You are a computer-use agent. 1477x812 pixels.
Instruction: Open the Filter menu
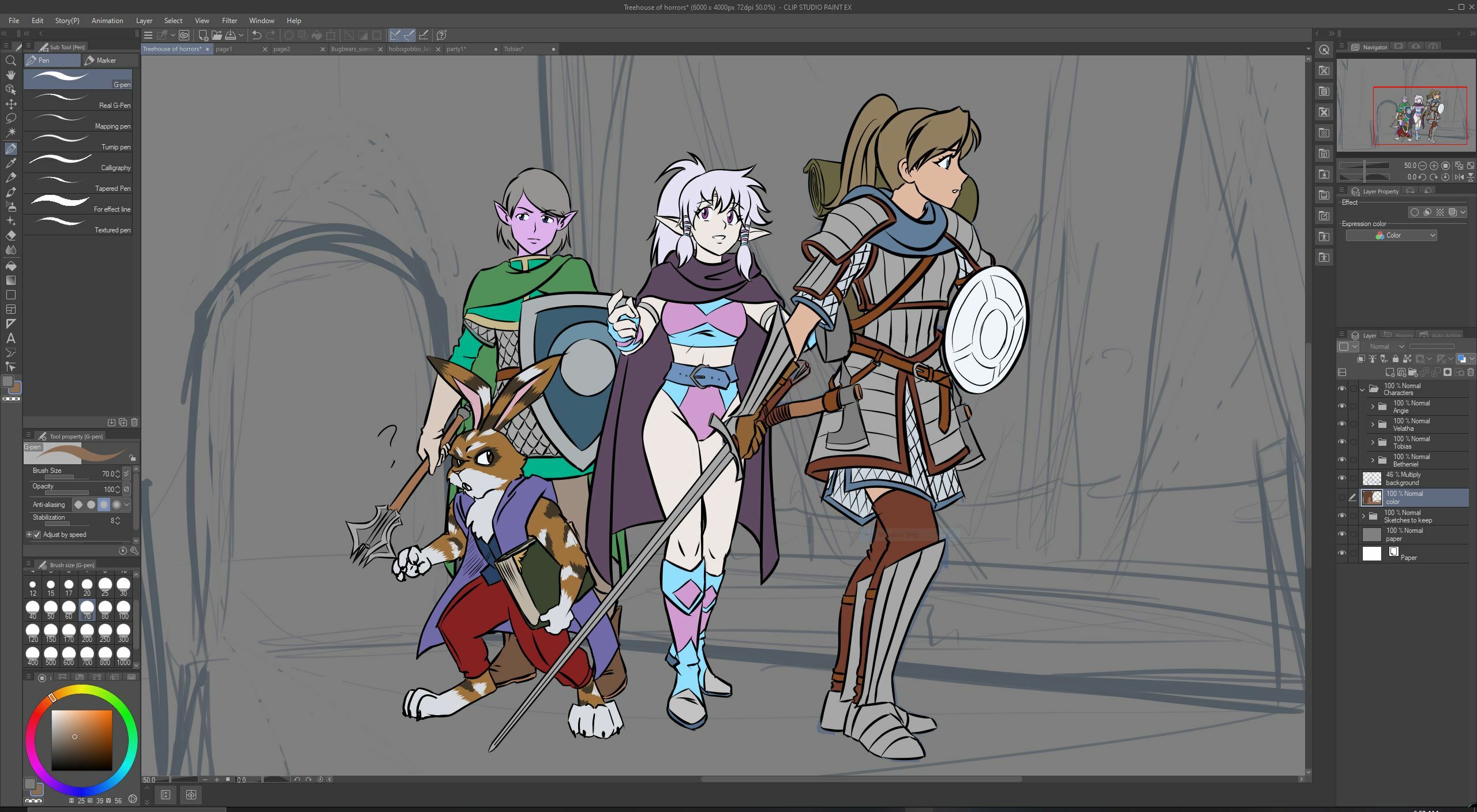[230, 20]
